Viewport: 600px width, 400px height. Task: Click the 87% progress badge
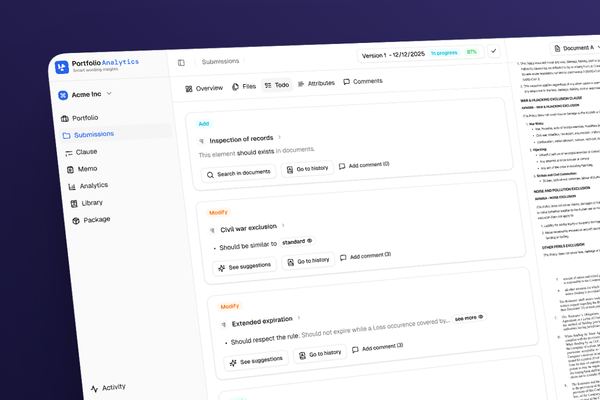471,52
